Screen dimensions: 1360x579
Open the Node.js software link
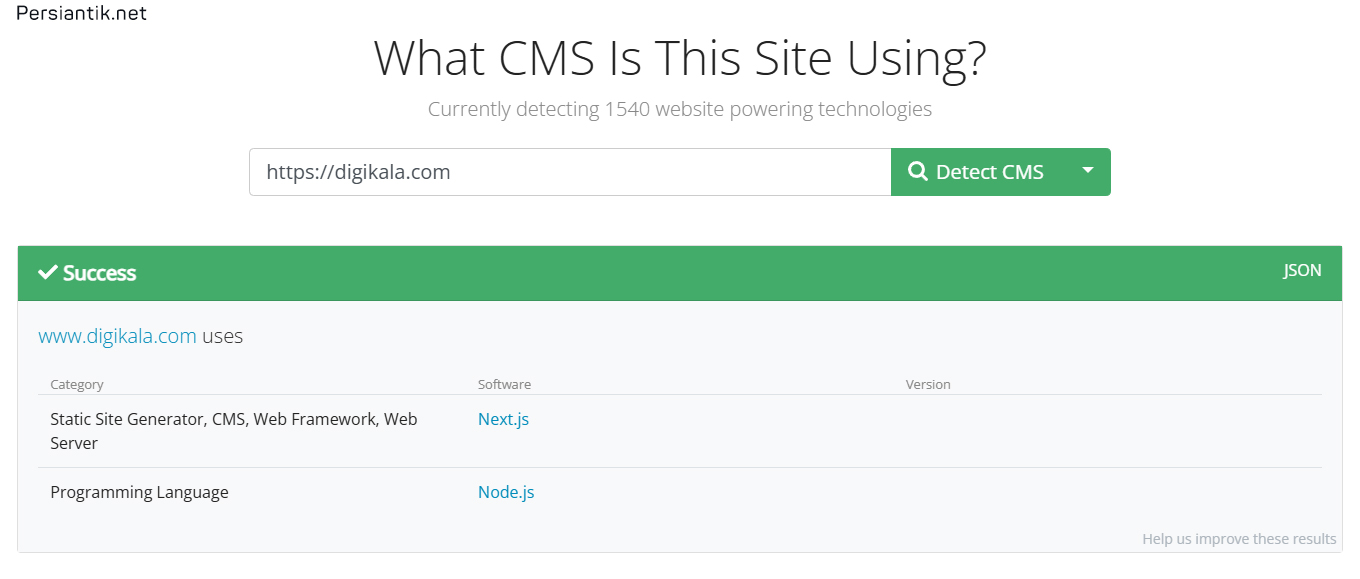click(506, 492)
